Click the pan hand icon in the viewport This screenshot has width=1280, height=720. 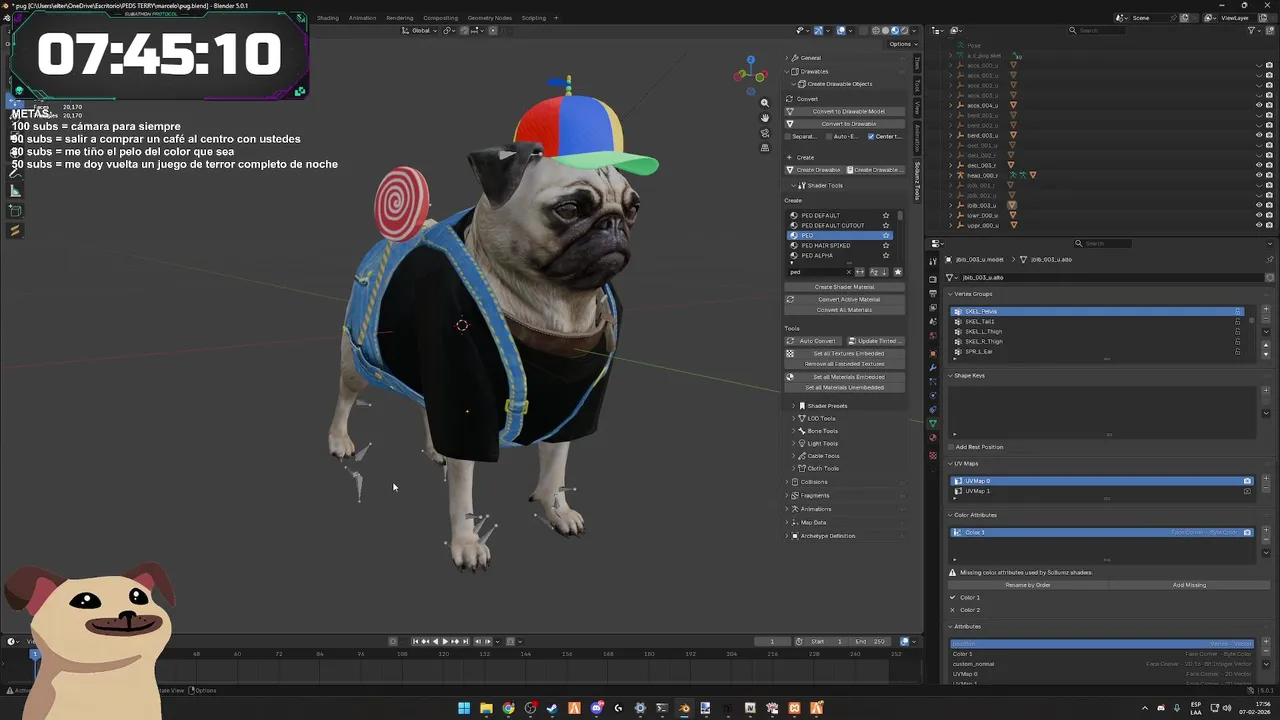click(x=765, y=118)
